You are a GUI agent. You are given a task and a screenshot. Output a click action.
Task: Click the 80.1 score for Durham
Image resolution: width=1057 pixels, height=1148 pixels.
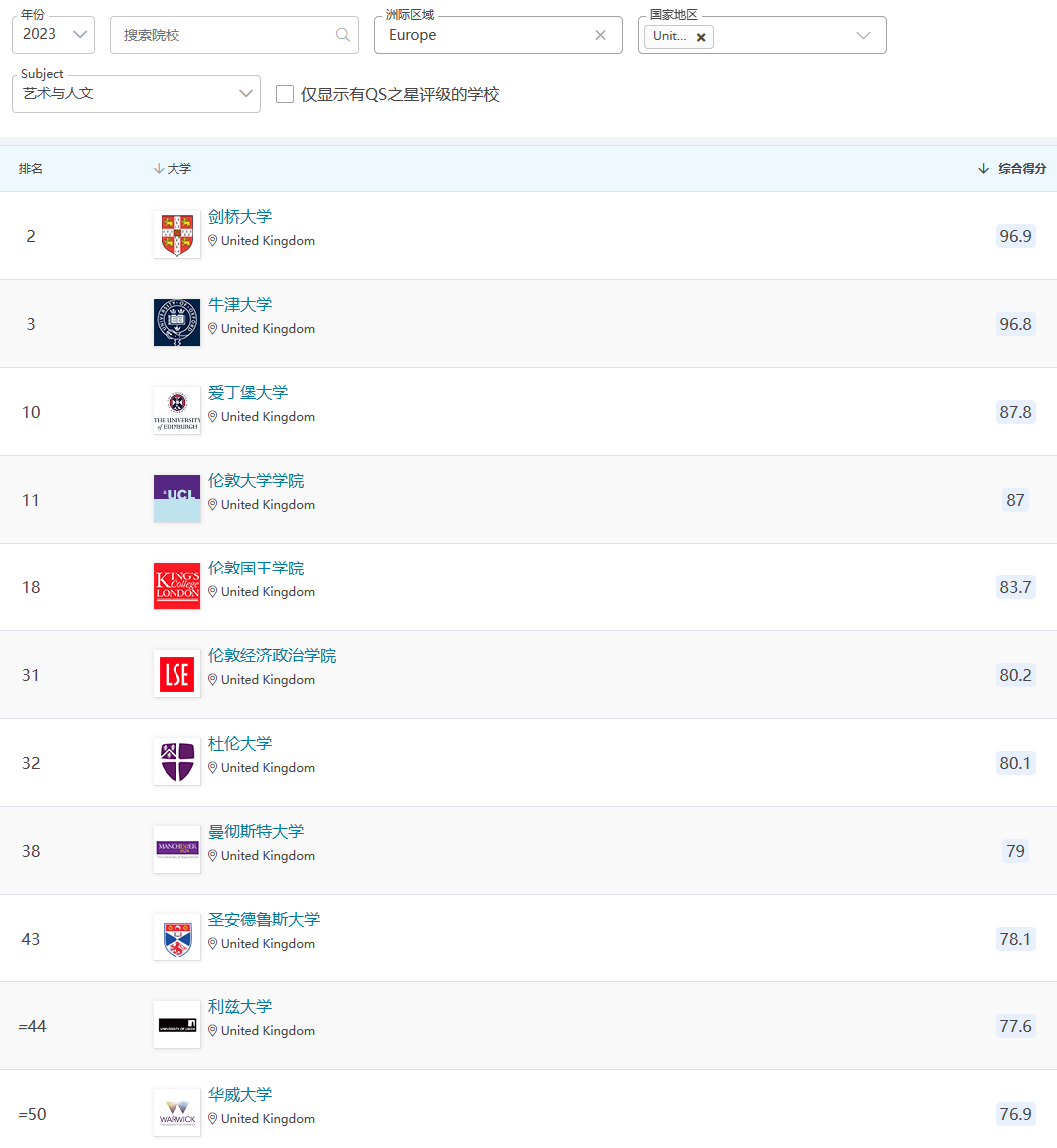[x=1015, y=763]
